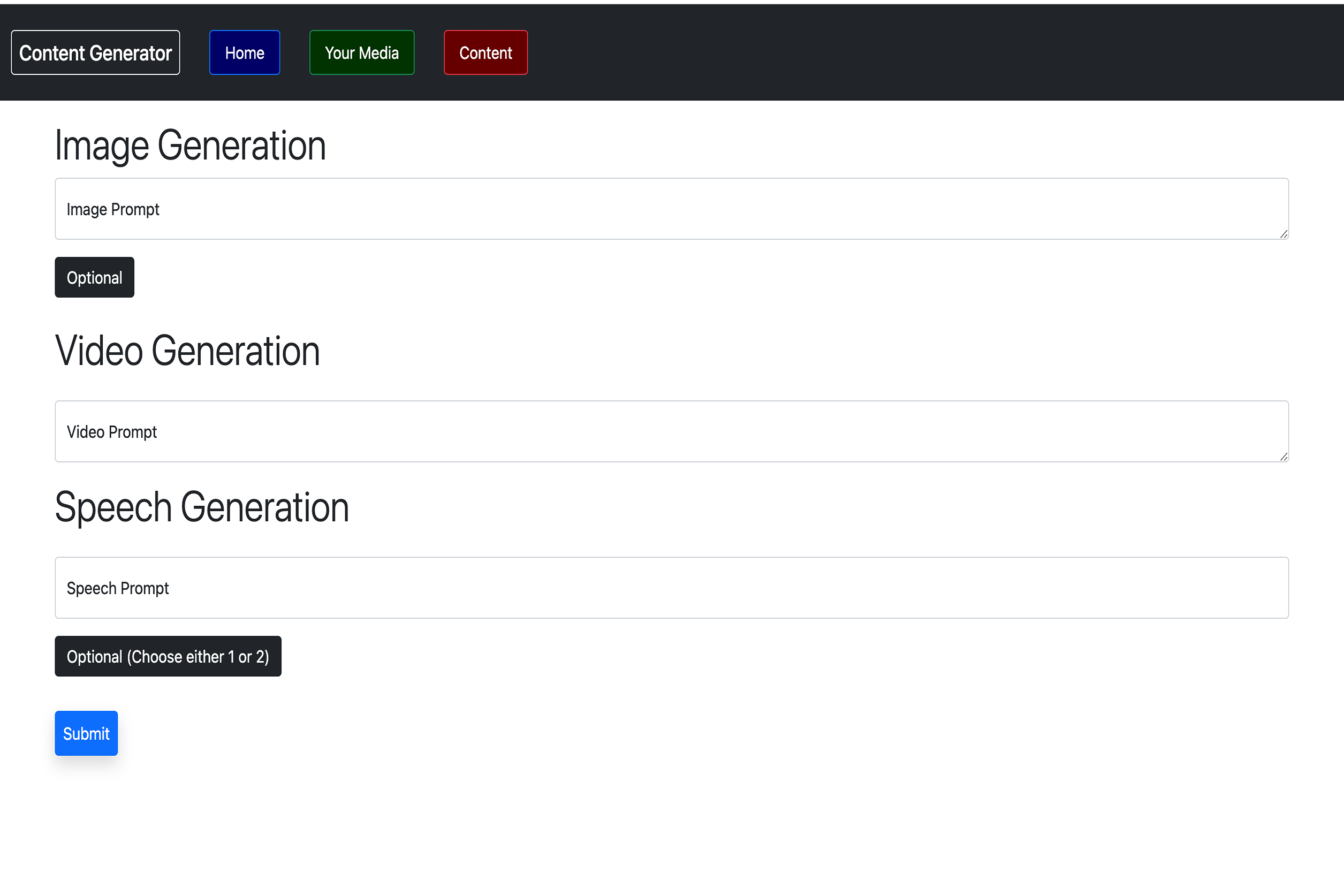Open the red Content nav button
This screenshot has height=896, width=1344.
pyautogui.click(x=485, y=52)
